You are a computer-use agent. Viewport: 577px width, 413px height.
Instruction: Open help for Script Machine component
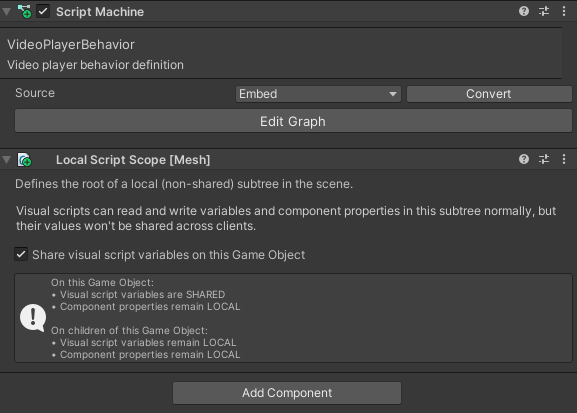click(x=524, y=11)
